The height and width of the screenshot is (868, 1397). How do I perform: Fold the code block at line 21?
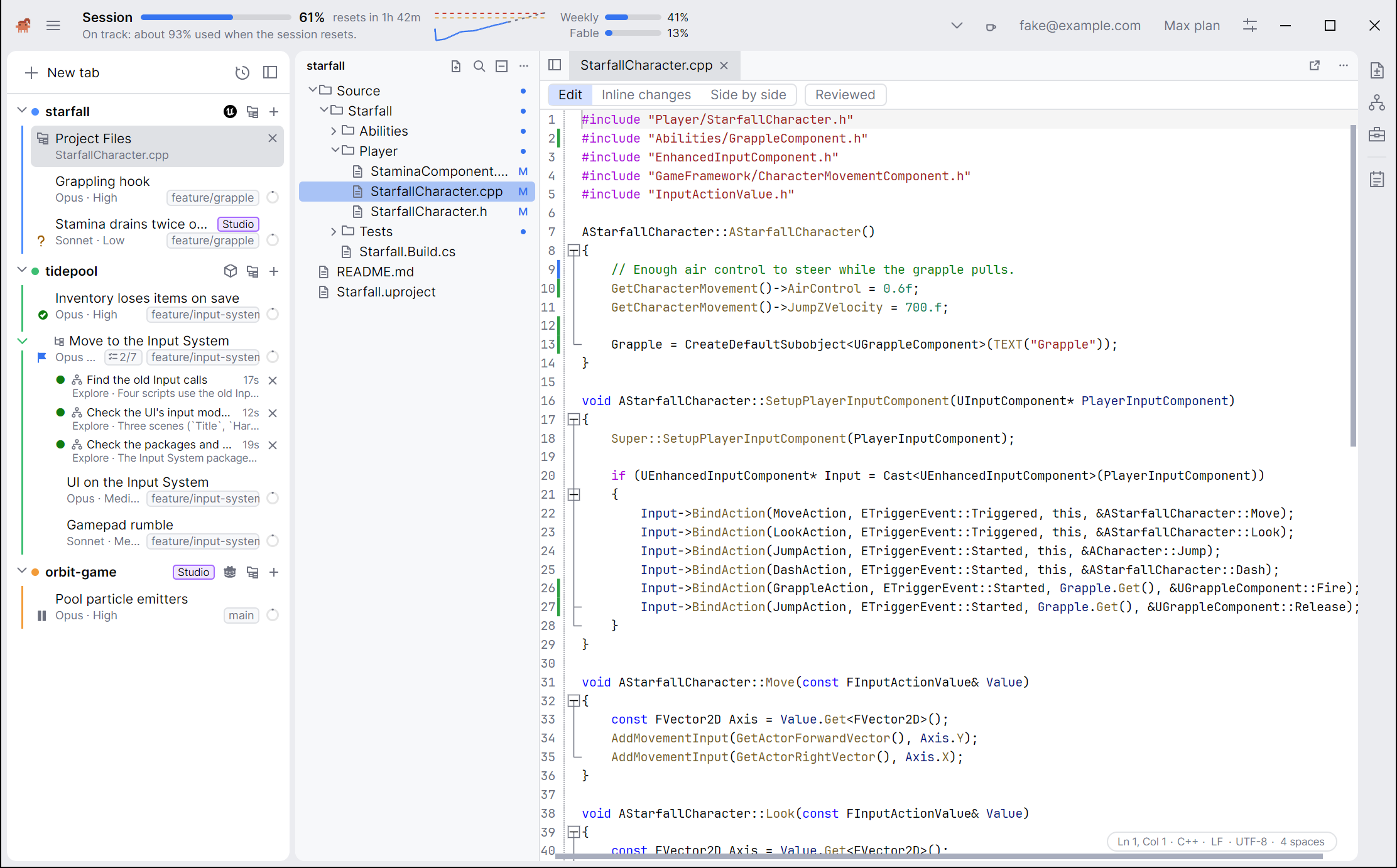pos(573,495)
